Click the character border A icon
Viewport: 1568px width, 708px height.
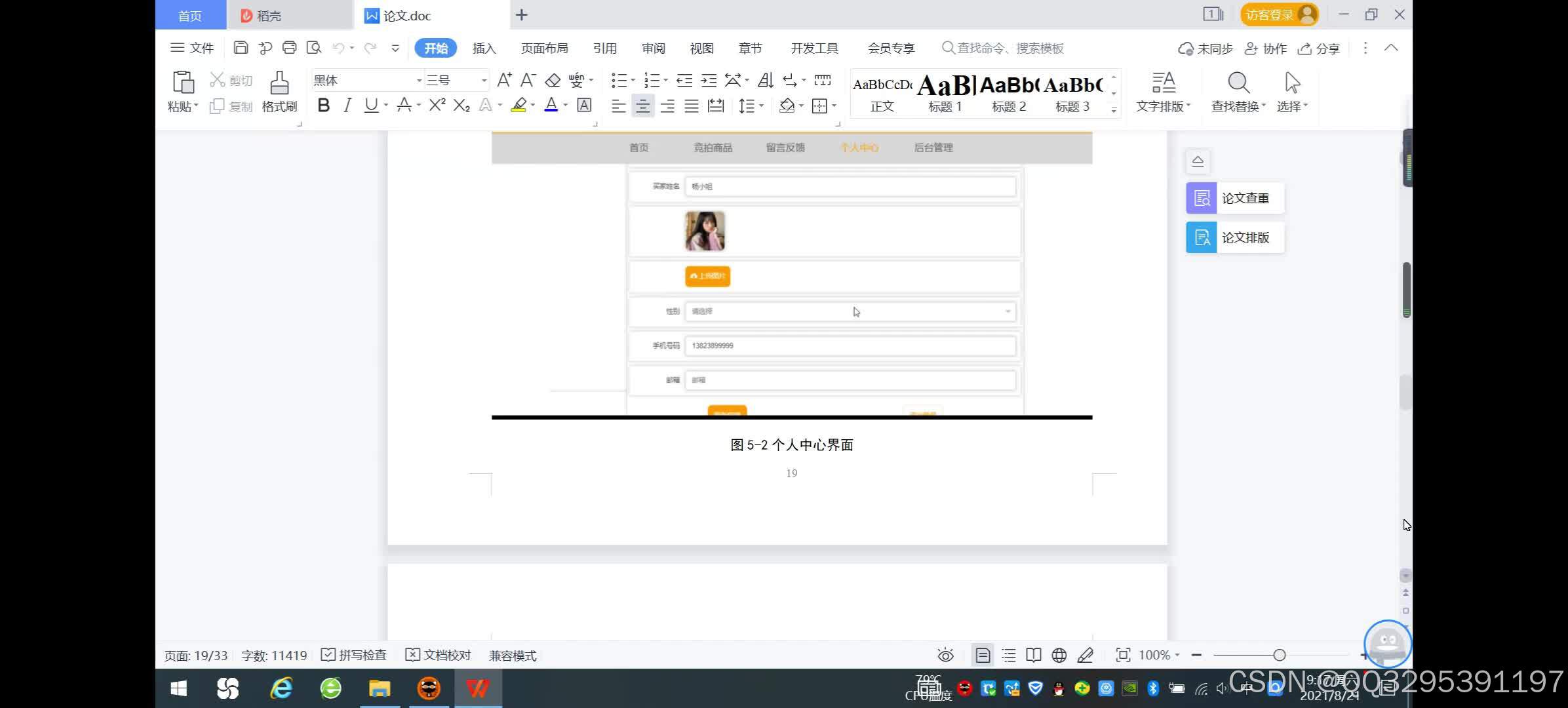click(584, 105)
